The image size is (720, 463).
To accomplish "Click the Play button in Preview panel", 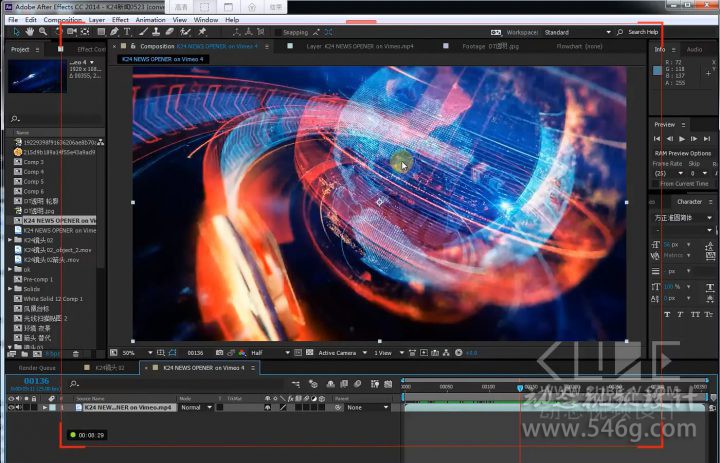I will (682, 138).
